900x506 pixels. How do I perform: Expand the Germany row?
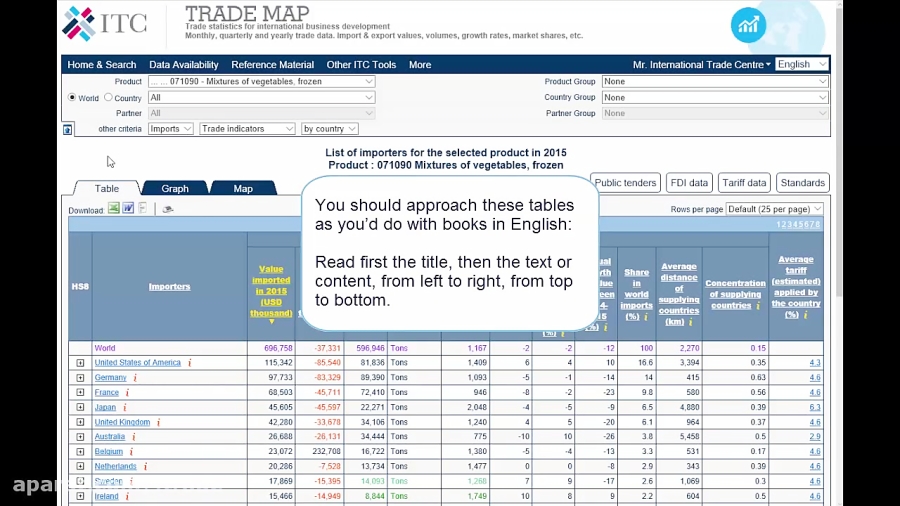pos(80,378)
